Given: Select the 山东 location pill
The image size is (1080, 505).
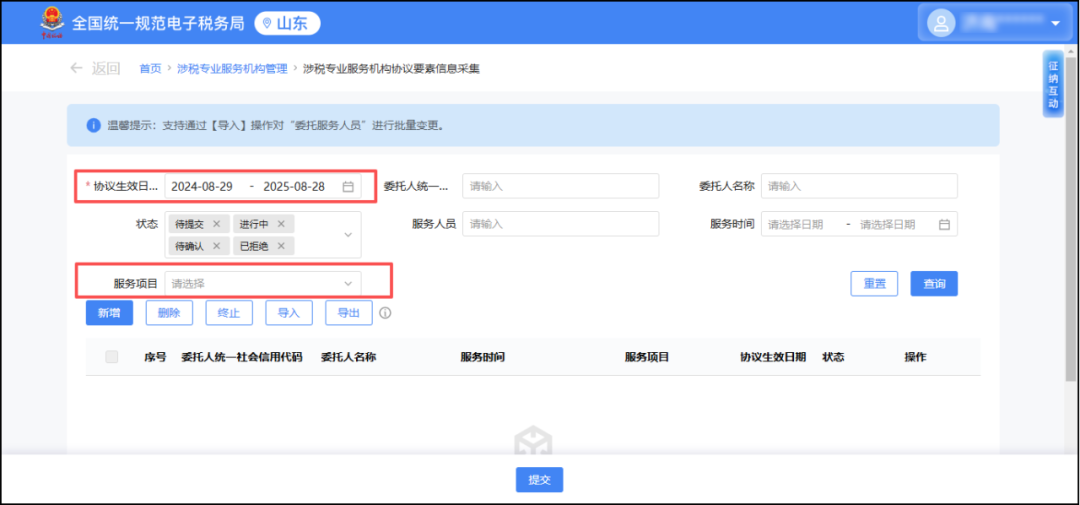Looking at the screenshot, I should [287, 23].
